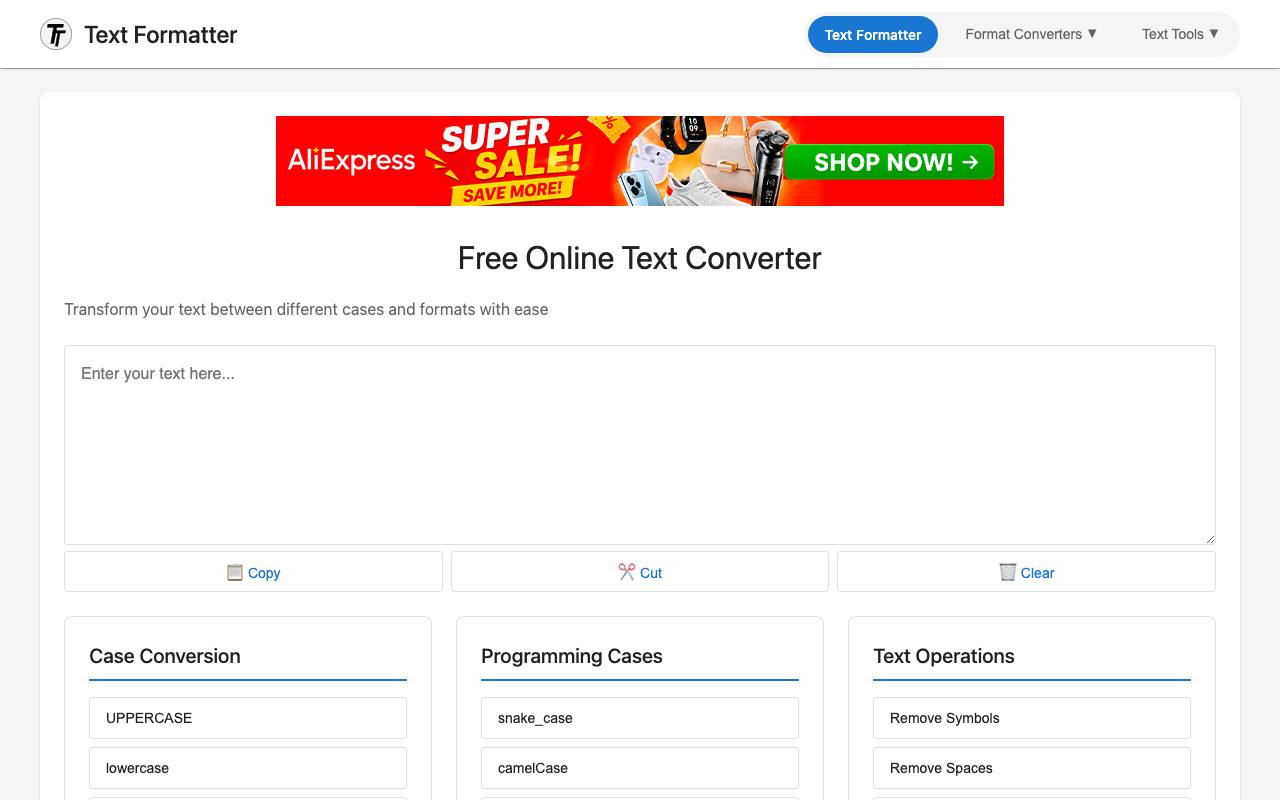The height and width of the screenshot is (800, 1280).
Task: Click the textarea resize handle at its corner
Action: pyautogui.click(x=1209, y=538)
